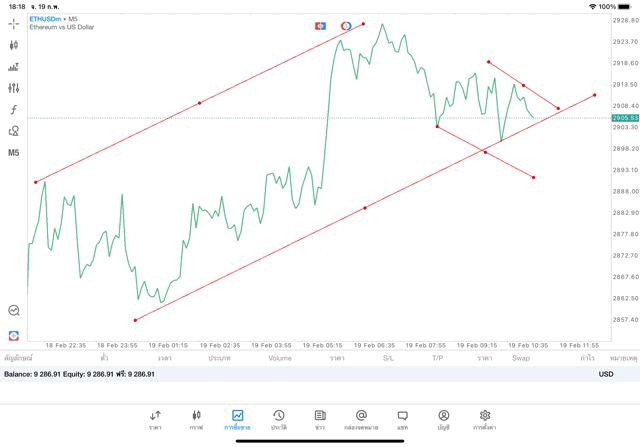Open the บัญชี (Accounts) tab
Screen dimensions: 640x447
coord(443,419)
